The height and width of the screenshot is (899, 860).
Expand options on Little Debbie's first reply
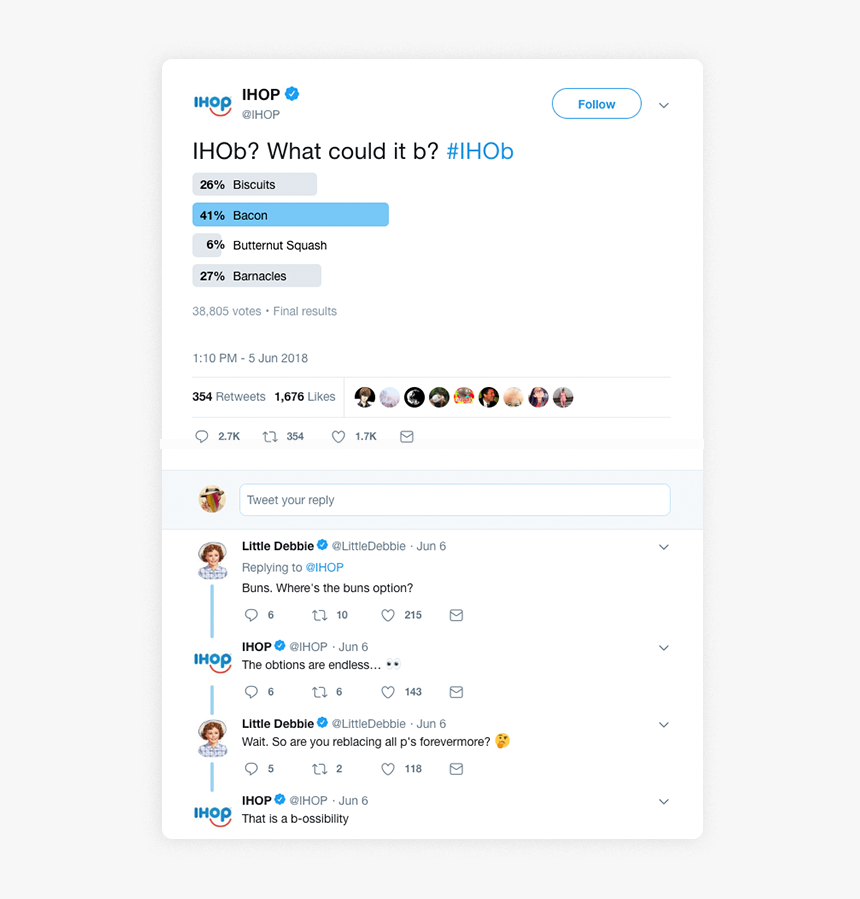(x=664, y=547)
